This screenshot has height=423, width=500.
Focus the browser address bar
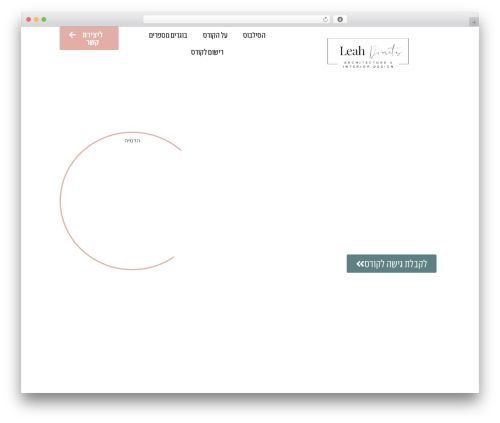pos(233,20)
